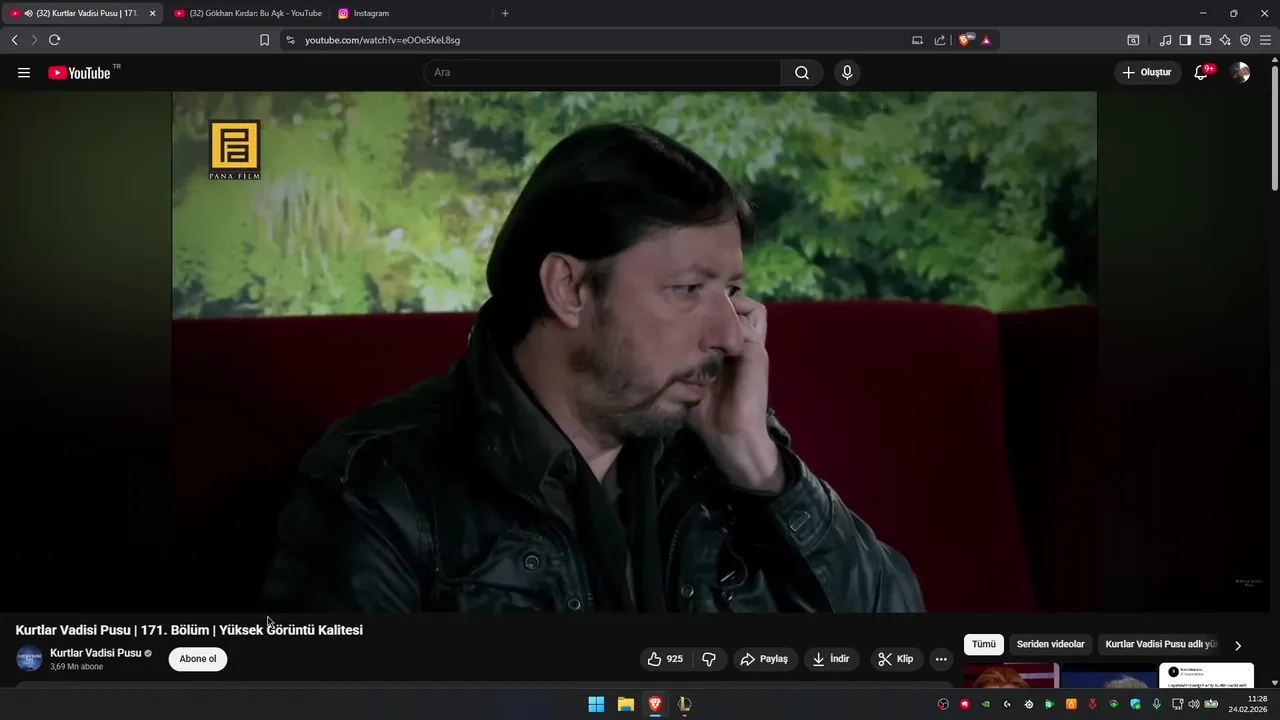Click the Paylaş share button

[x=764, y=659]
